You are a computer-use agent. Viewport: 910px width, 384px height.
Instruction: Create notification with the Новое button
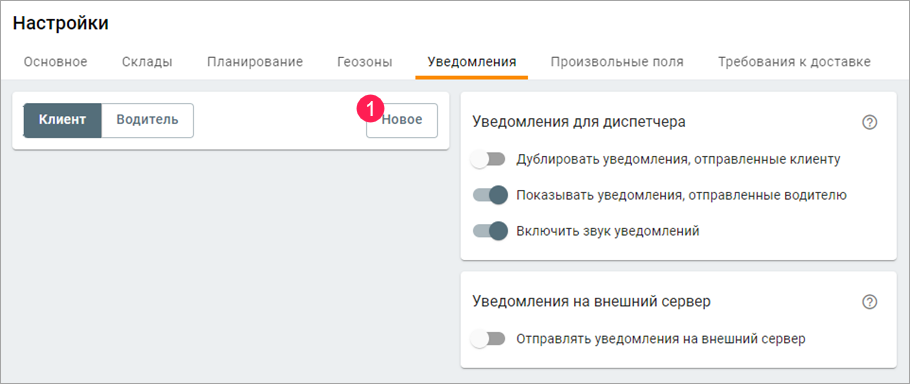click(402, 120)
